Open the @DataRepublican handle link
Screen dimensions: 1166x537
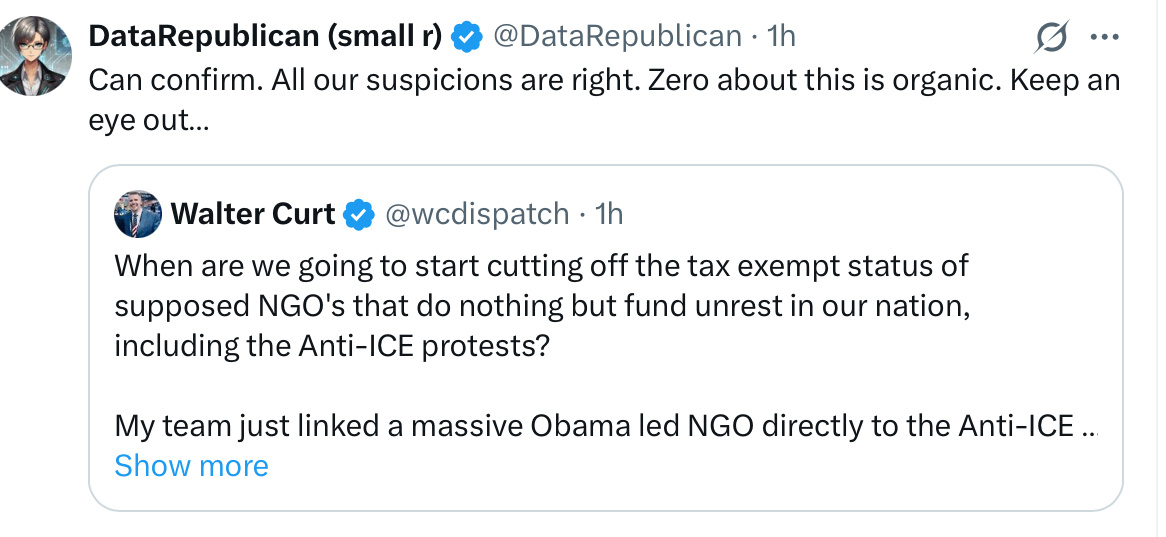coord(617,37)
